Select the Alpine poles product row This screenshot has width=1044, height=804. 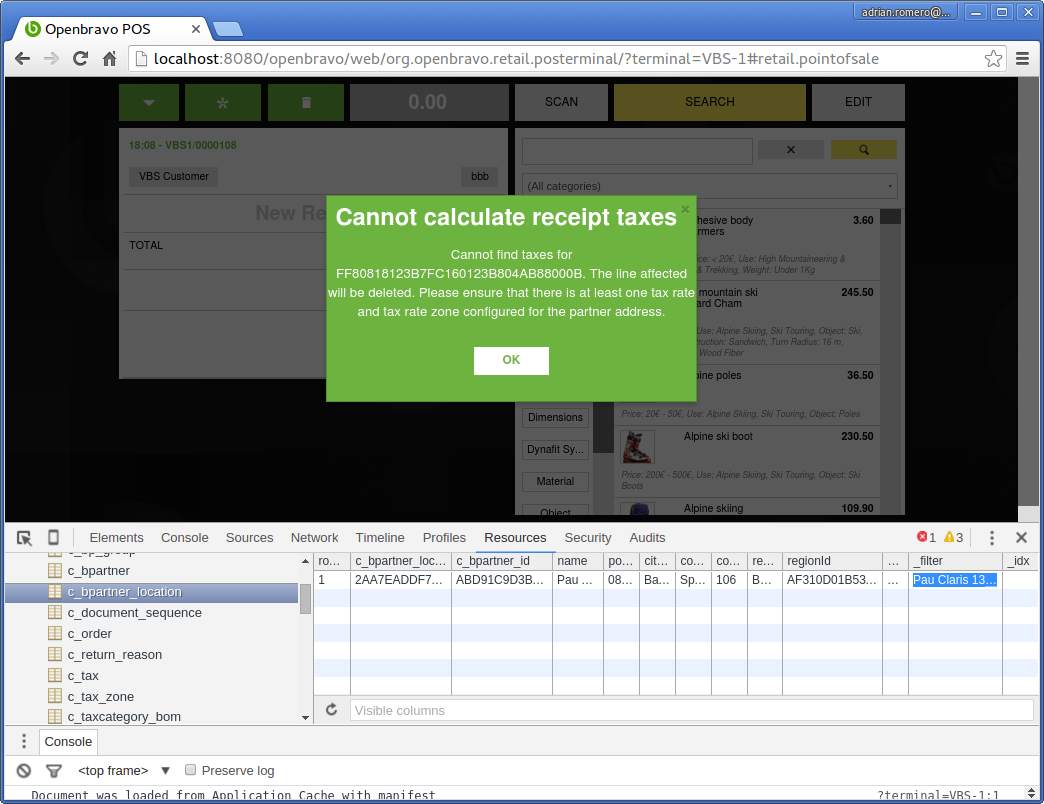coord(747,394)
